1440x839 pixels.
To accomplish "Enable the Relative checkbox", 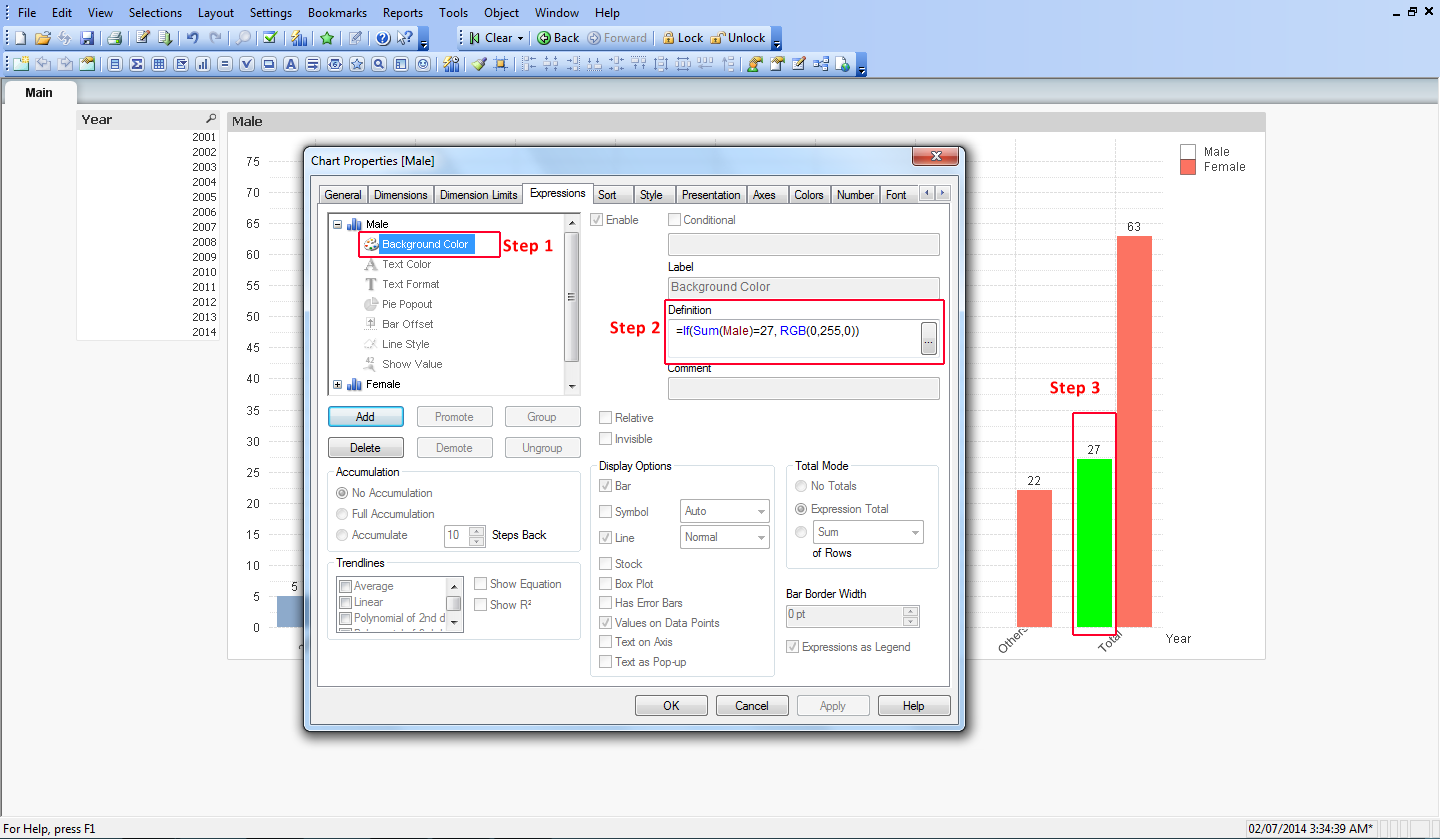I will click(x=606, y=418).
